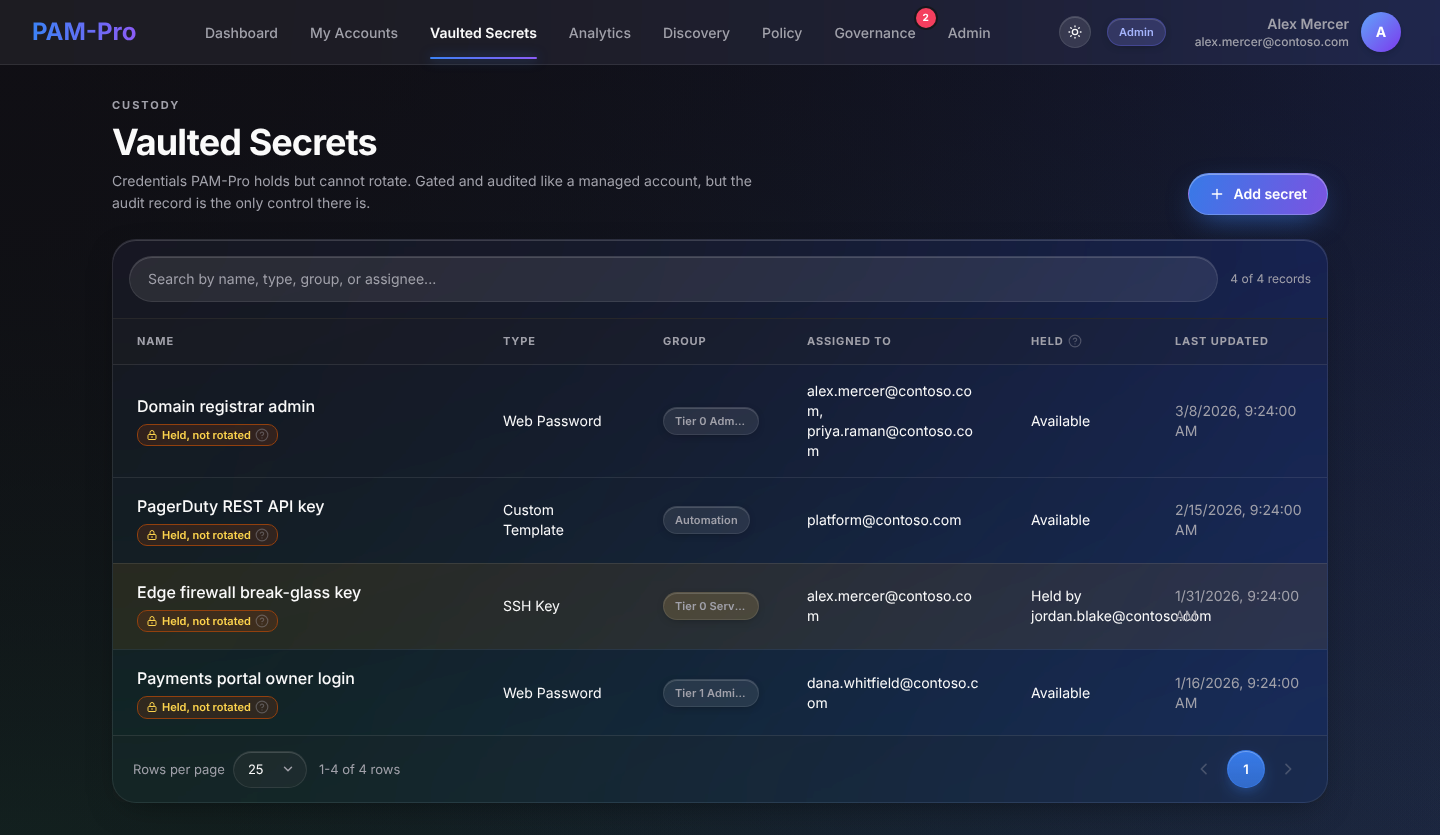Viewport: 1440px width, 835px height.
Task: Go to the Governance tab
Action: point(875,33)
